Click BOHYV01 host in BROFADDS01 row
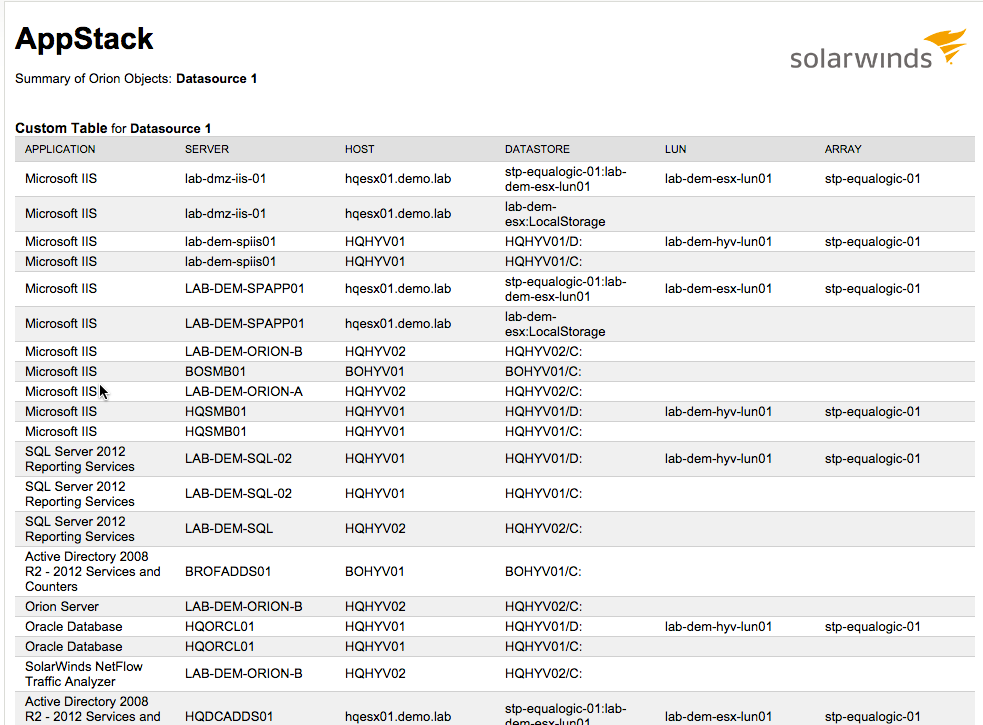The height and width of the screenshot is (725, 983). [x=374, y=571]
